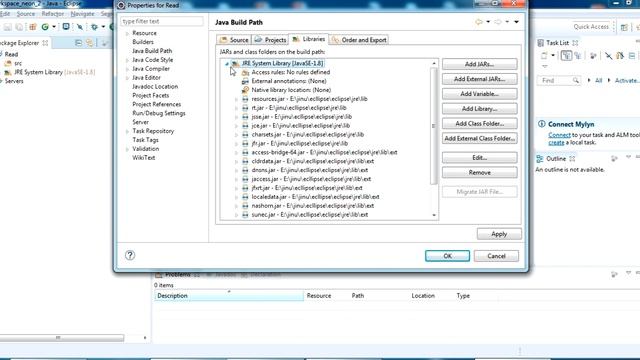Screen dimensions: 640x360
Task: Switch to the Projects tab
Action: [x=270, y=40]
